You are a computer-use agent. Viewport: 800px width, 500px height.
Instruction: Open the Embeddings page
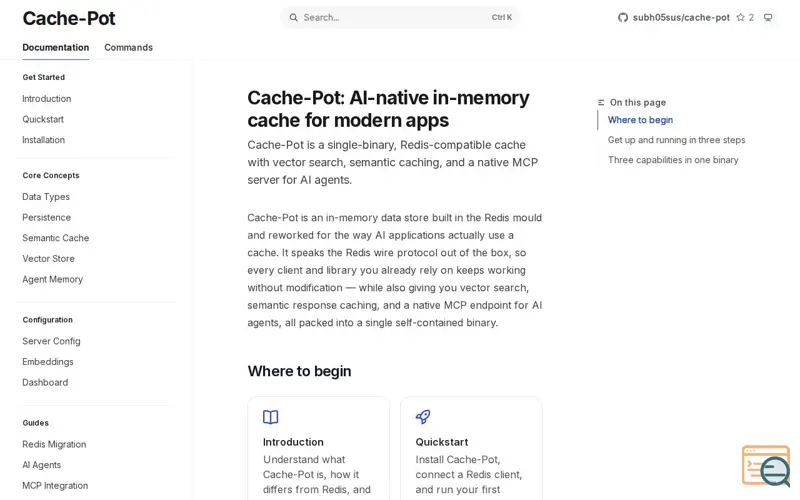(x=48, y=362)
